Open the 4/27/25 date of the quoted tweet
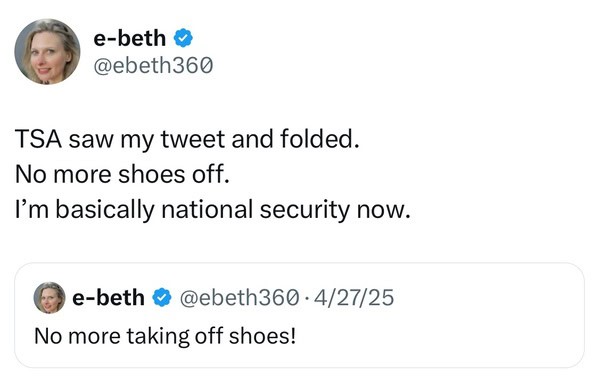This screenshot has height=383, width=599. pos(354,297)
